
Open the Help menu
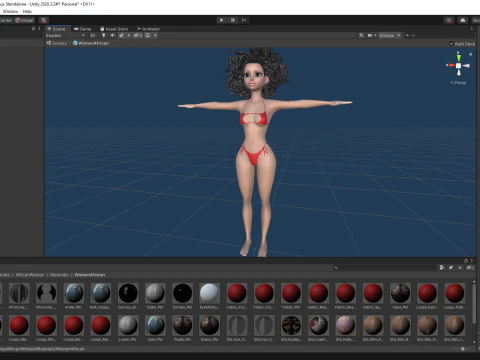click(27, 11)
